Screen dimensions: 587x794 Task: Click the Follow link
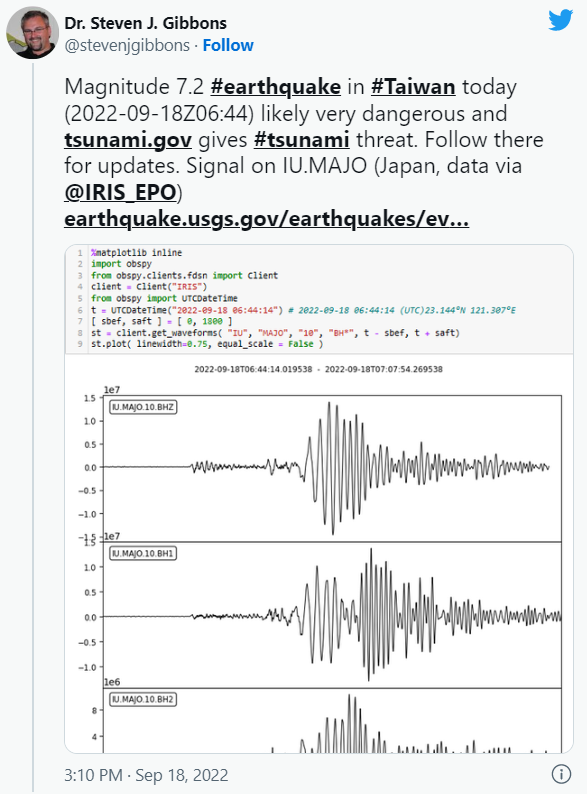pyautogui.click(x=228, y=46)
